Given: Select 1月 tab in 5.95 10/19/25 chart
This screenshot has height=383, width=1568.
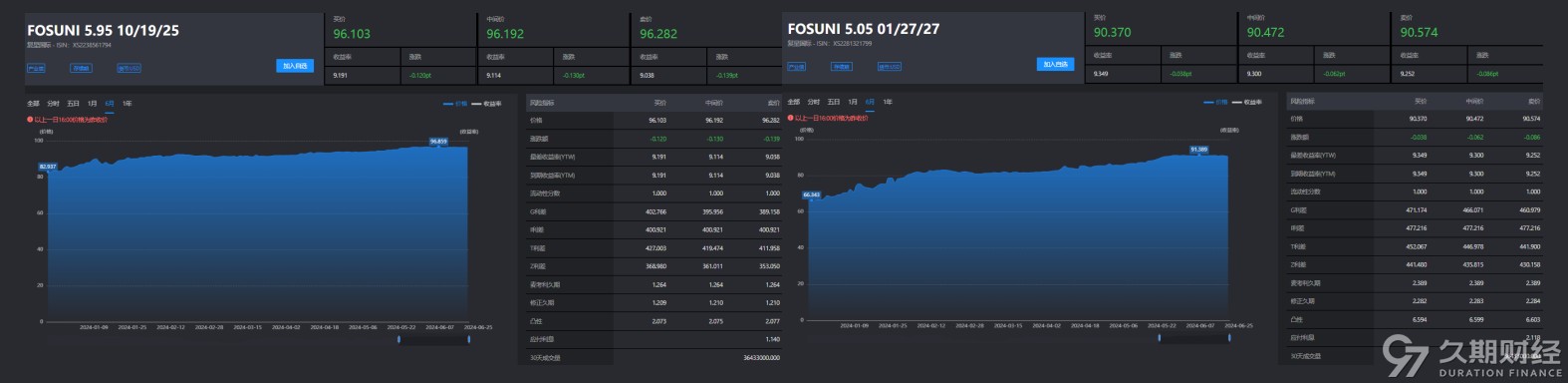Looking at the screenshot, I should (x=92, y=104).
